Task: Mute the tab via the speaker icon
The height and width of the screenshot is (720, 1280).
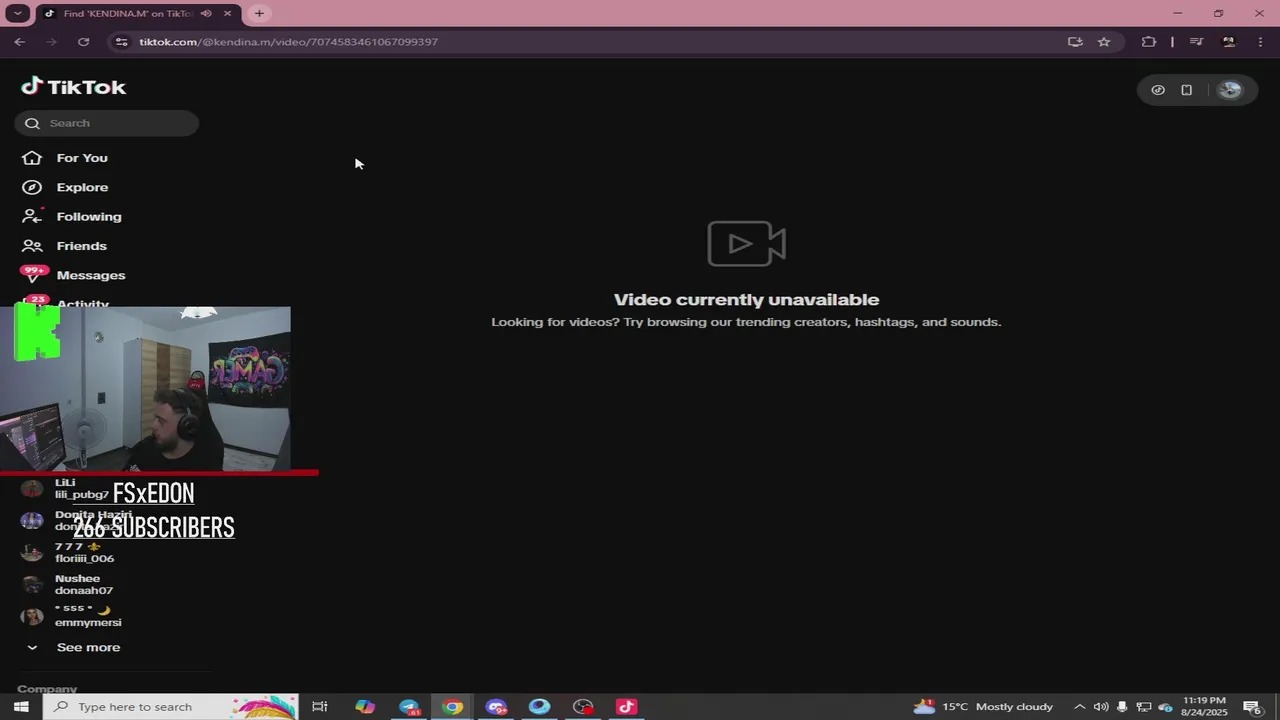Action: point(206,13)
